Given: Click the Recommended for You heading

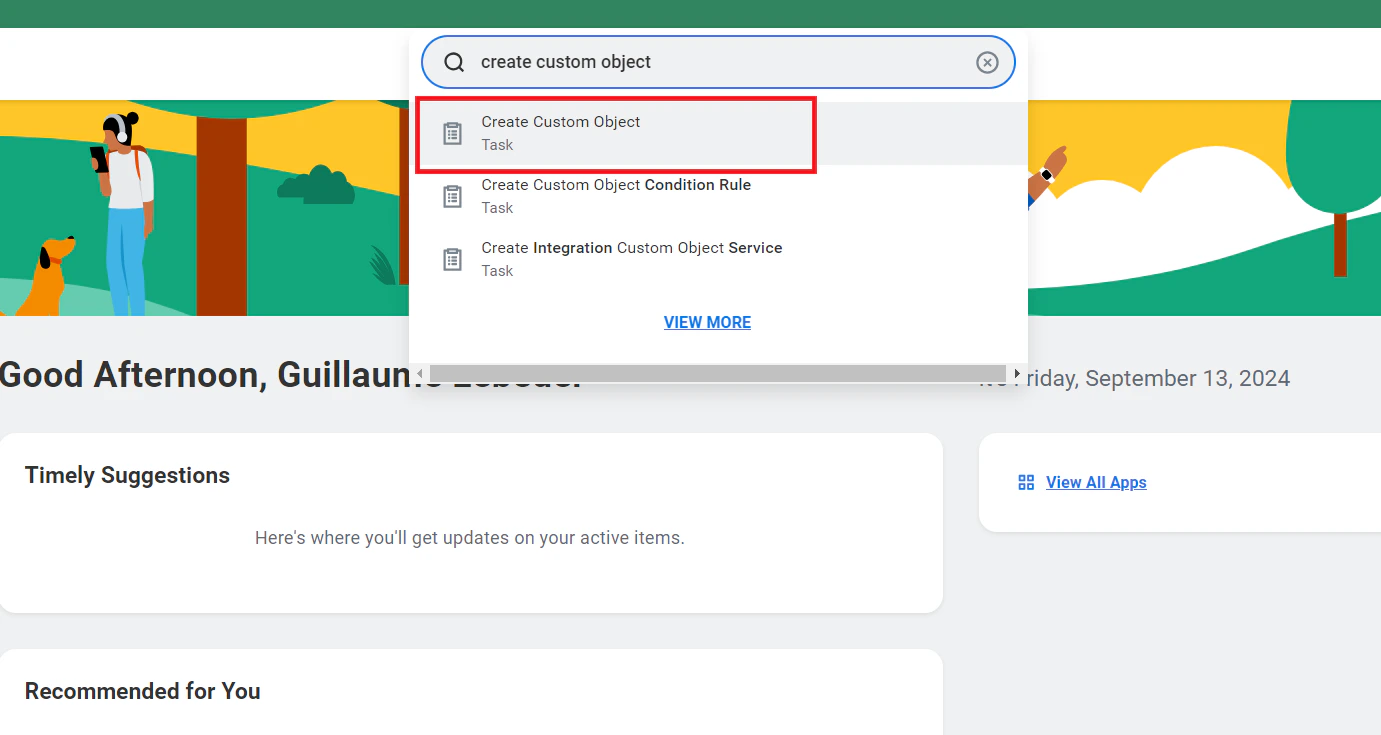Looking at the screenshot, I should tap(142, 690).
